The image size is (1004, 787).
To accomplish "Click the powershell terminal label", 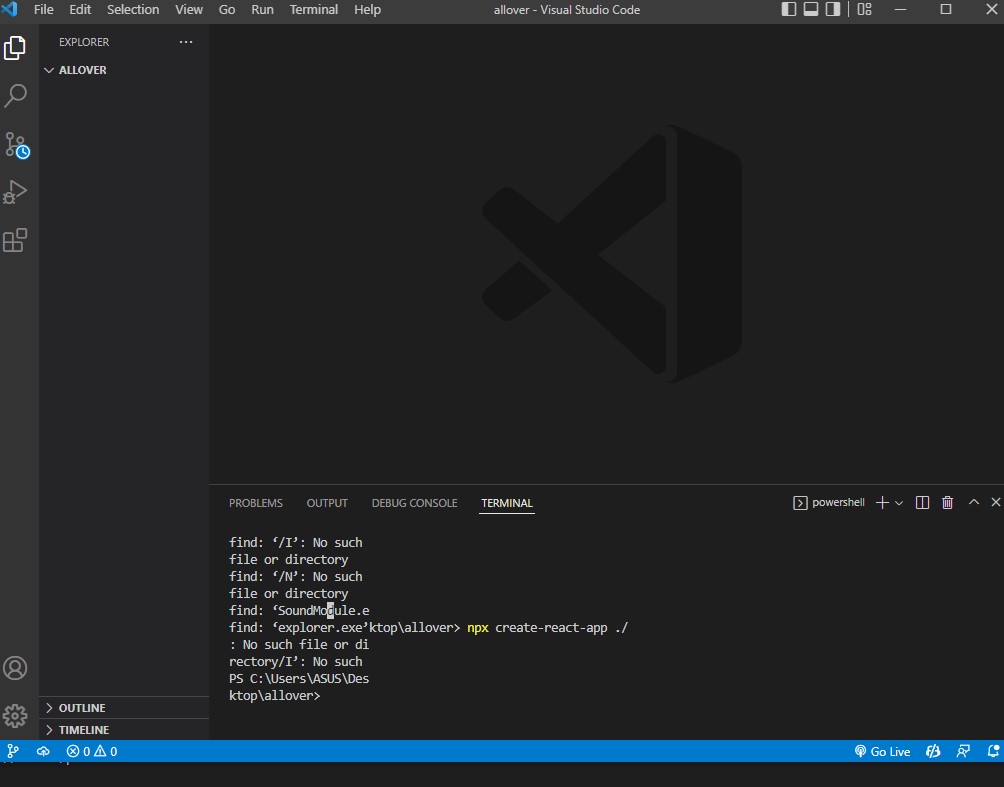I will point(829,503).
